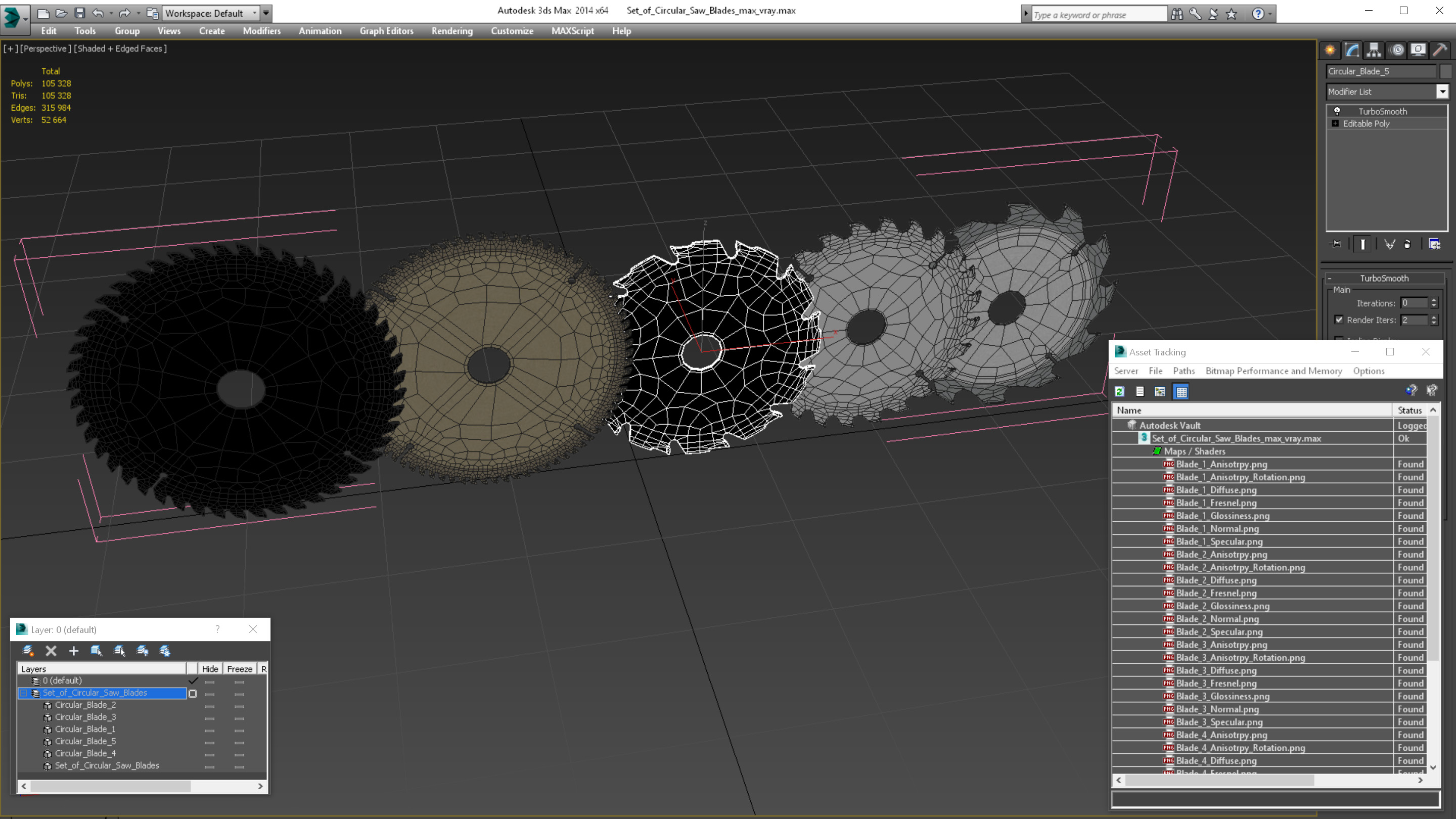The image size is (1456, 819).
Task: Open the Workspace: Default dropdown
Action: click(x=210, y=13)
